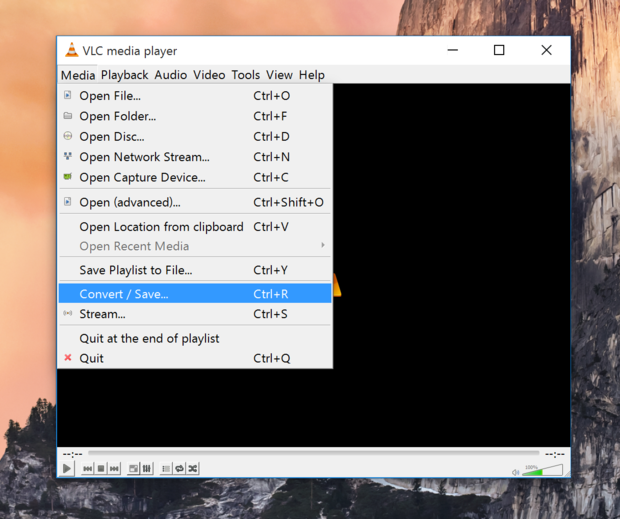Viewport: 620px width, 519px height.
Task: Click the previous media skip-back button
Action: [x=88, y=469]
